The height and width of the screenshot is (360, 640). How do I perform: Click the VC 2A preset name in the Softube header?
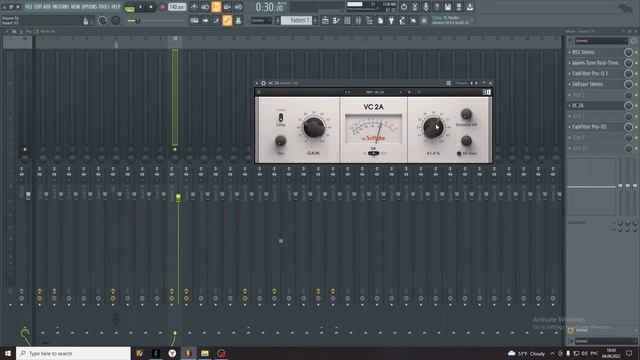coord(375,92)
